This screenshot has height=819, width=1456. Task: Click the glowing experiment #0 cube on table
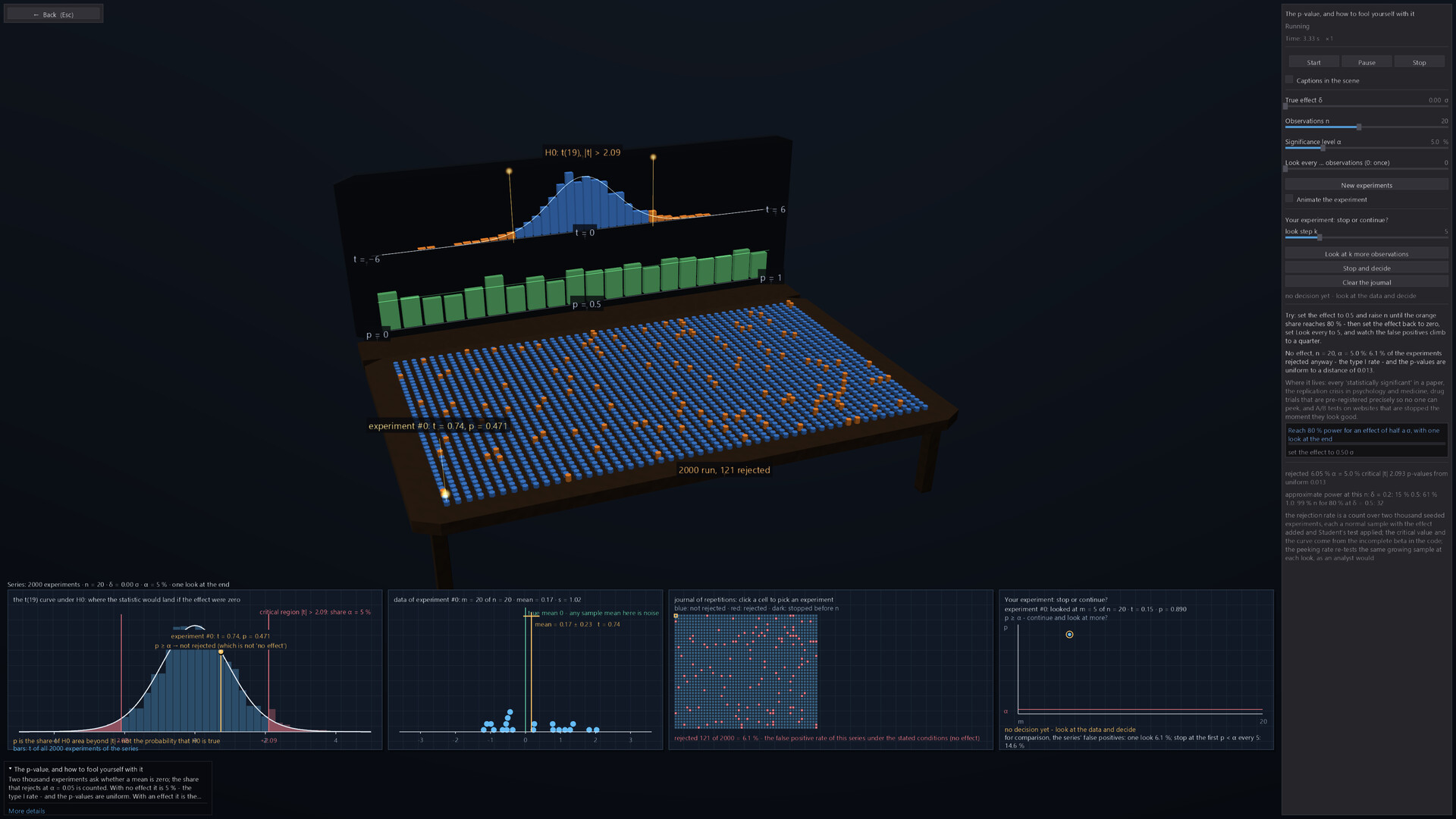pyautogui.click(x=445, y=494)
